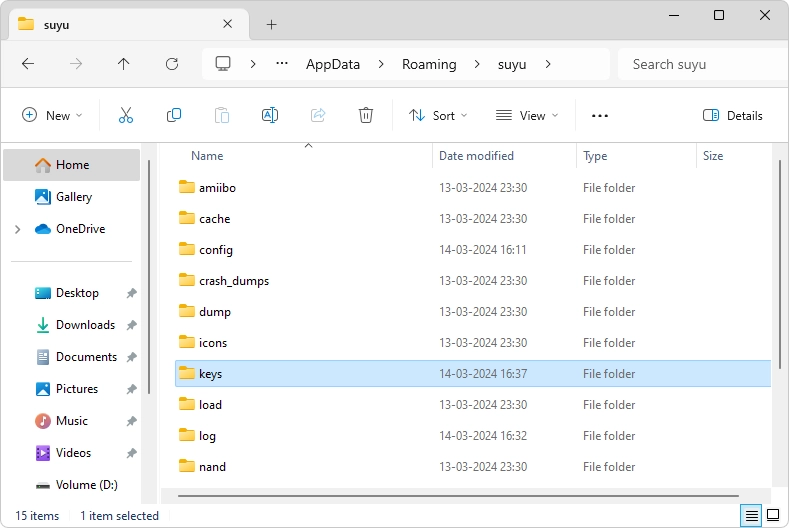Open the Sort dropdown
The image size is (789, 528).
438,116
